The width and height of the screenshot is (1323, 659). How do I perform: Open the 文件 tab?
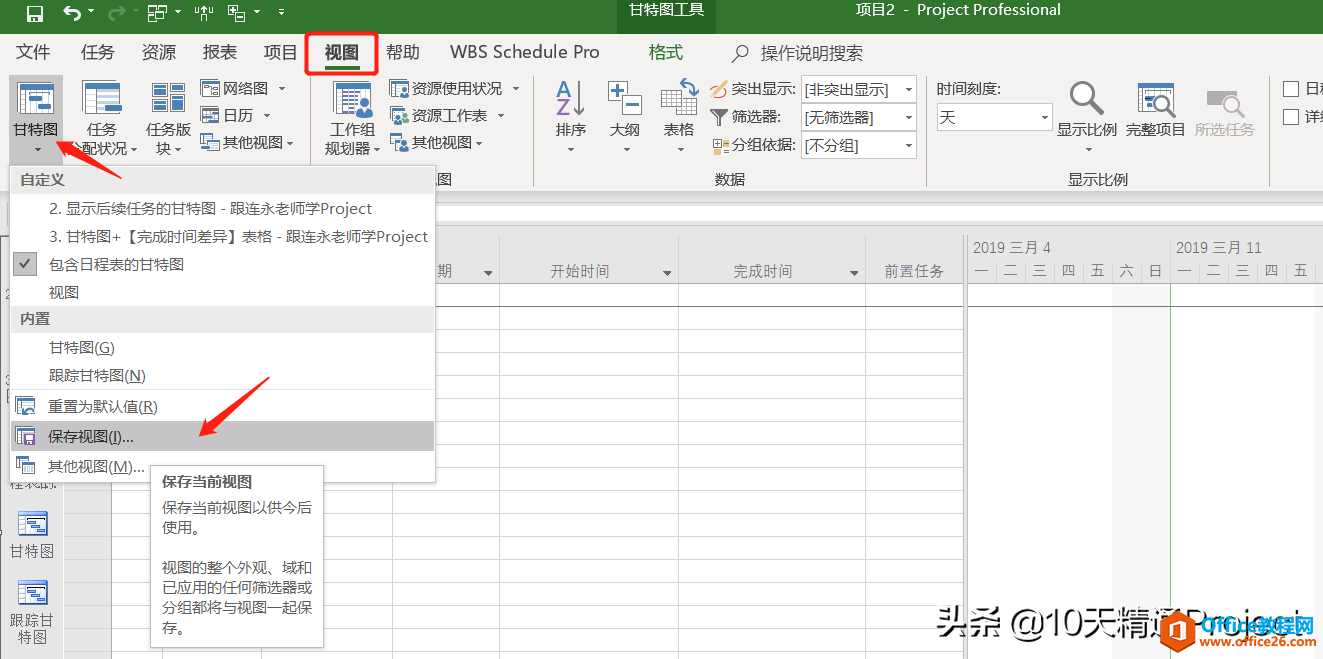[x=33, y=52]
